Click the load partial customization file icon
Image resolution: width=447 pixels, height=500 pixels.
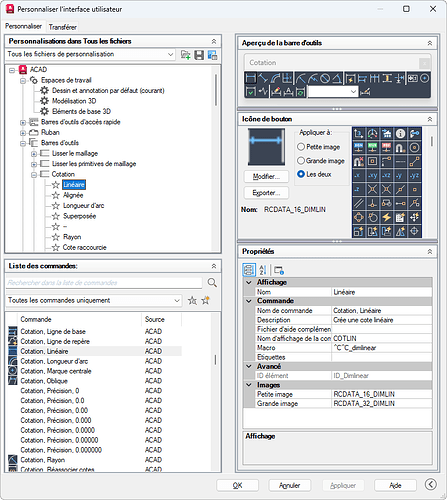click(185, 55)
